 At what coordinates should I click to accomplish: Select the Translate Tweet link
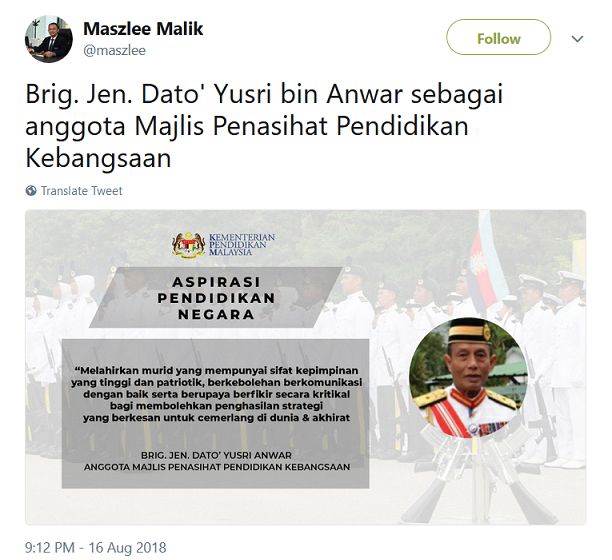click(x=82, y=190)
